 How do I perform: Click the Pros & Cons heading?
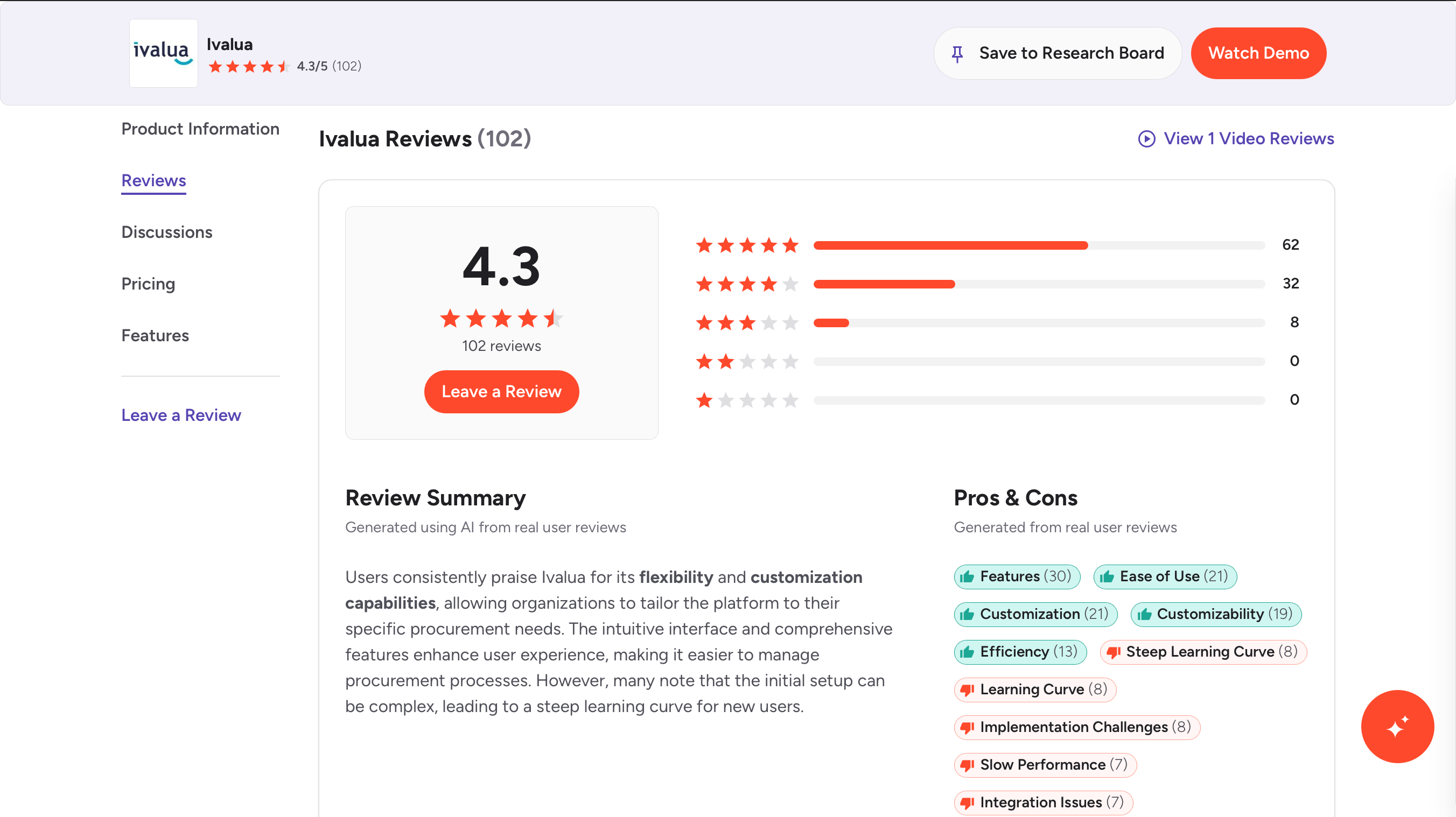1016,498
